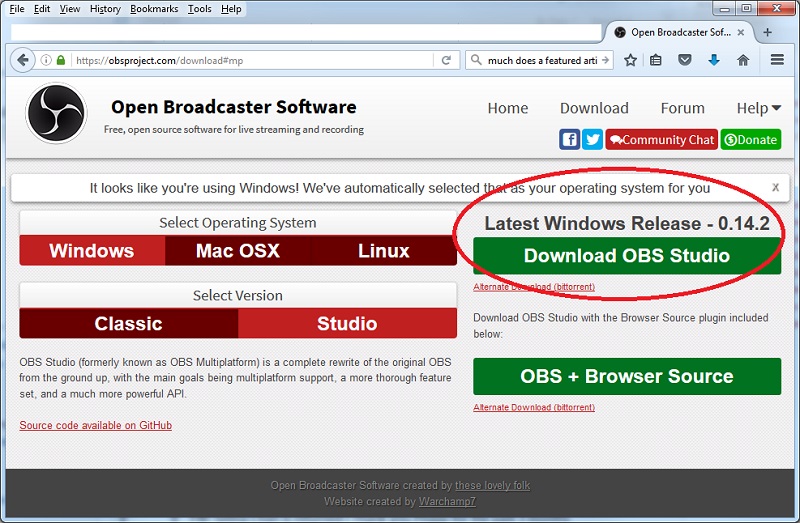Open the OBS Twitter page icon
The width and height of the screenshot is (800, 523).
coord(592,139)
